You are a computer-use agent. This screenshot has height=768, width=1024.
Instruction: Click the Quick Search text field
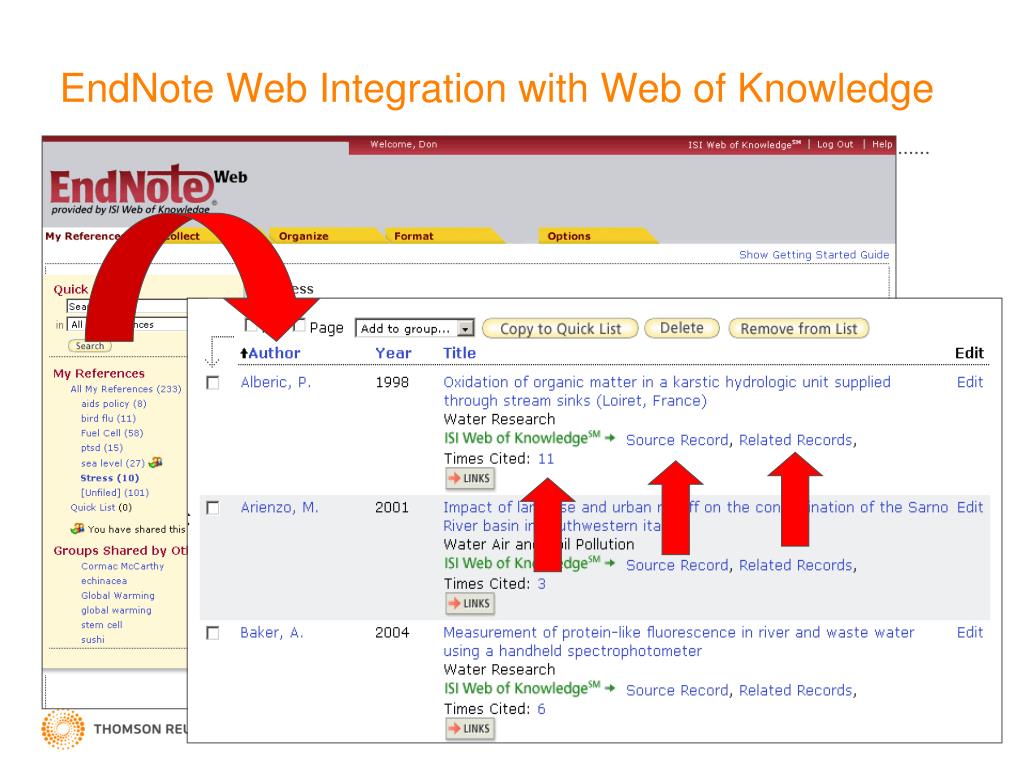coord(127,307)
